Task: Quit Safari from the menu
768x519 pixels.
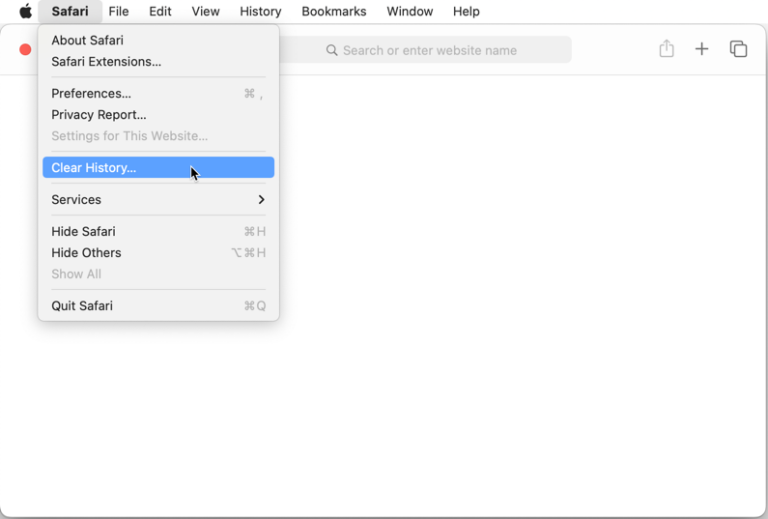Action: point(82,306)
